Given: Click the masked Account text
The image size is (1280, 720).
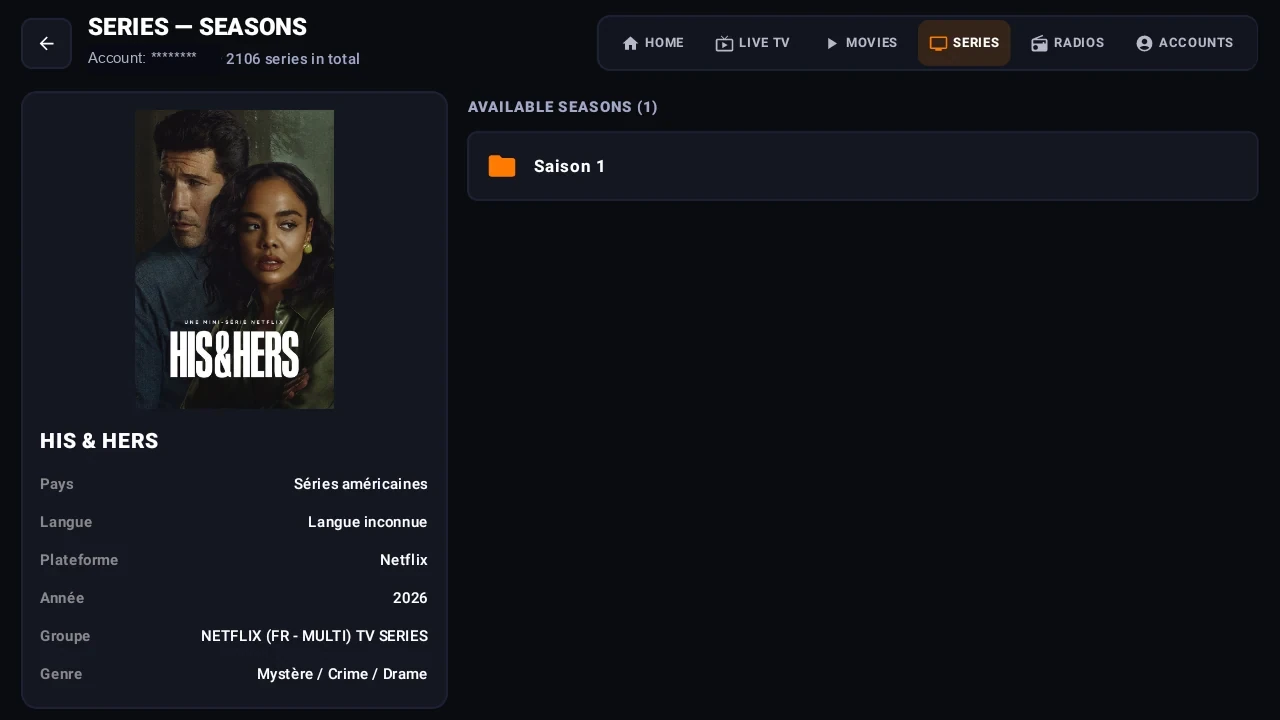Looking at the screenshot, I should [x=142, y=58].
